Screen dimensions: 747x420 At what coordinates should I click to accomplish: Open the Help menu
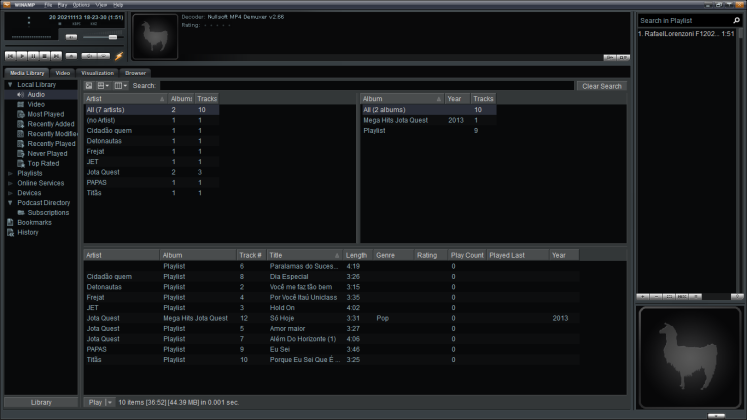tap(118, 5)
